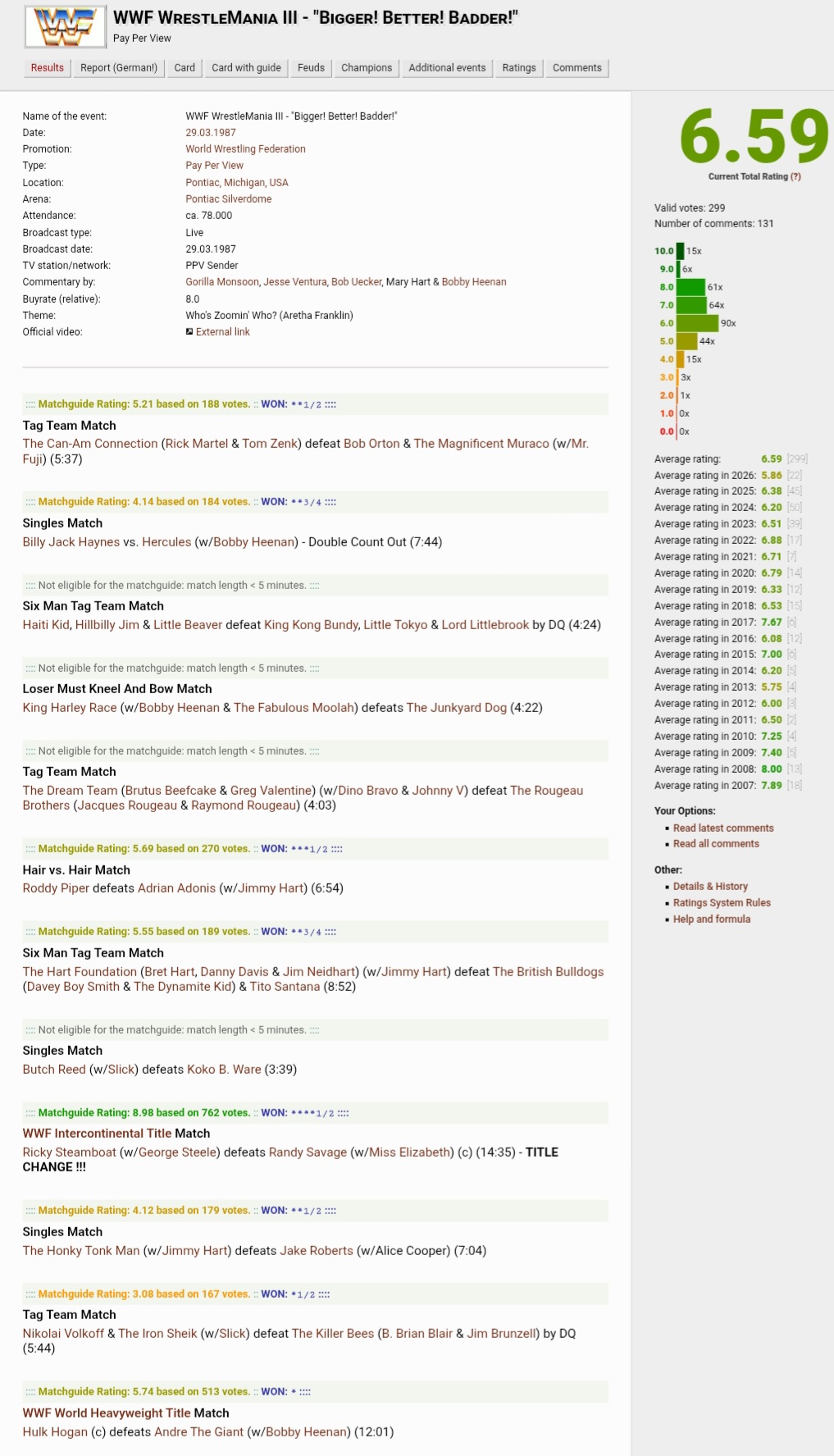Click the WWF World Heavyweight Title link
Screen dimensions: 834x1456
pos(107,1413)
